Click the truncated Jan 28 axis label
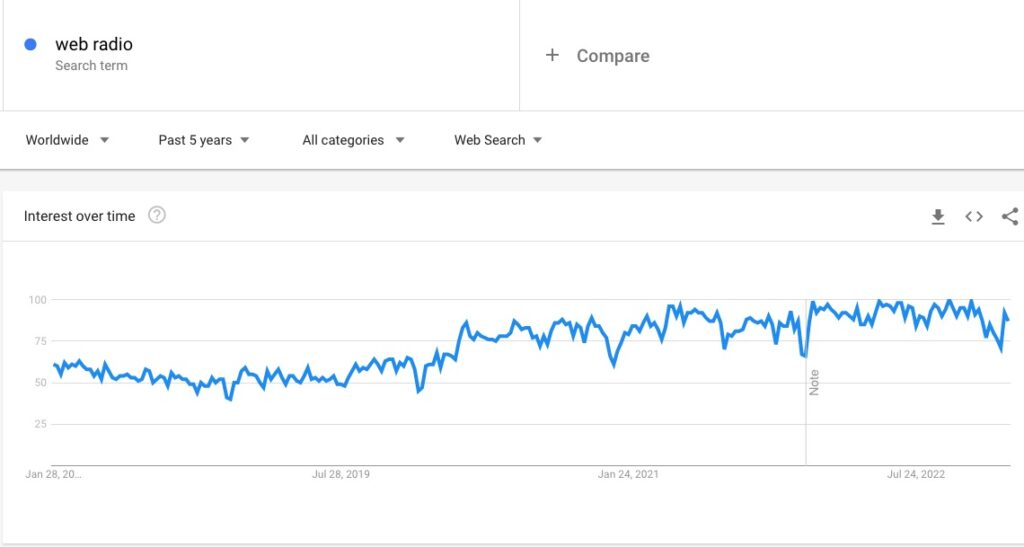 tap(54, 474)
